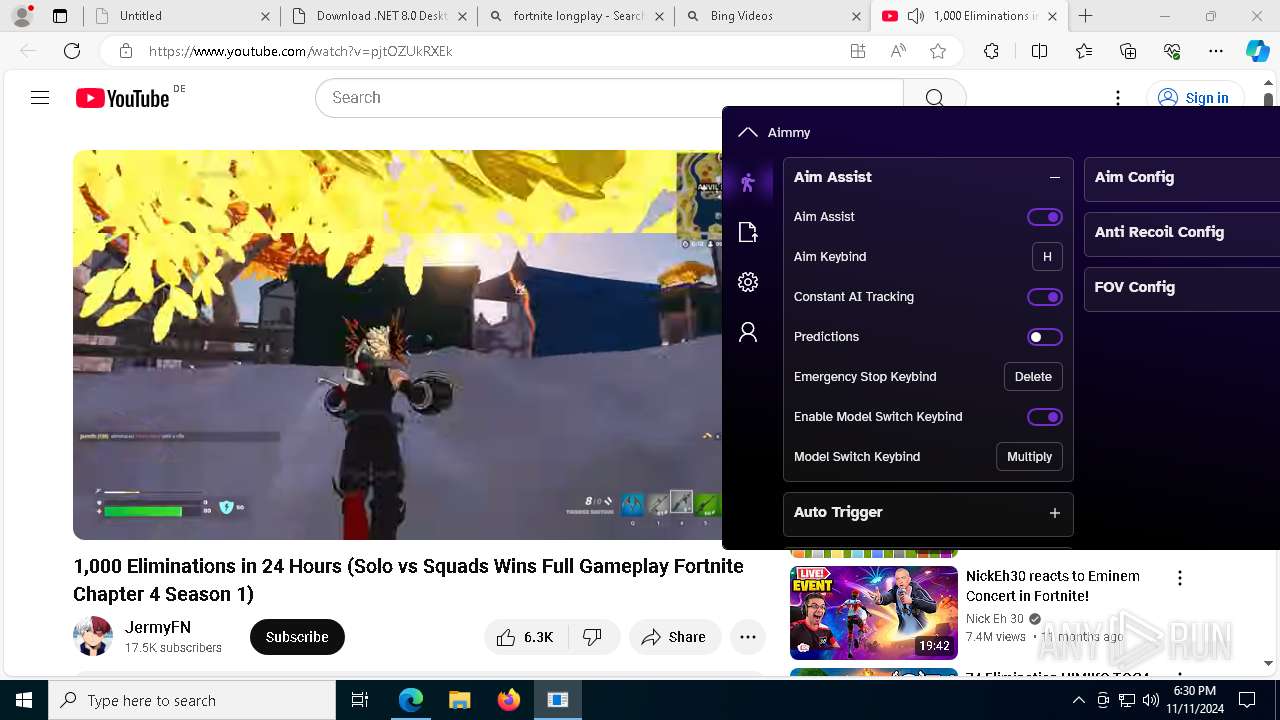This screenshot has width=1280, height=720.
Task: Switch to Download .NET 8.0 tab
Action: (x=379, y=16)
